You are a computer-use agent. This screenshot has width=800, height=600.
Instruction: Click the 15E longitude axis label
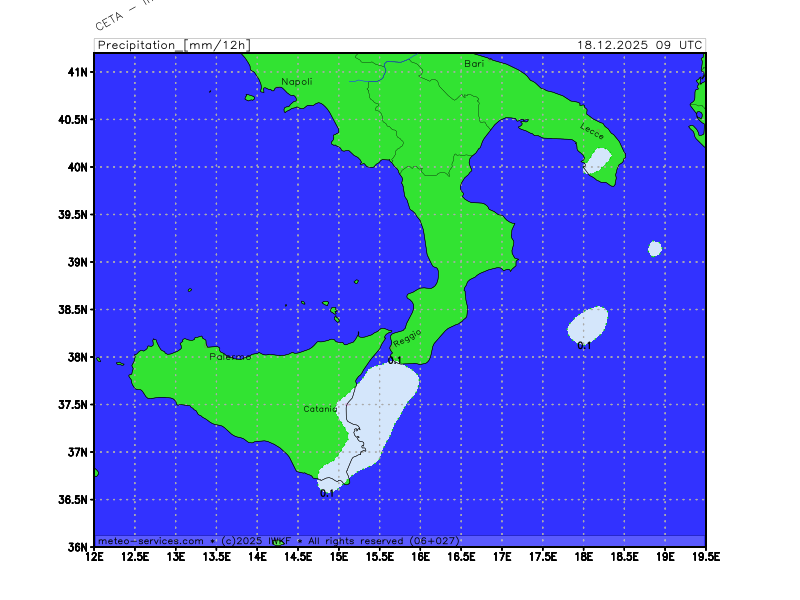click(339, 557)
